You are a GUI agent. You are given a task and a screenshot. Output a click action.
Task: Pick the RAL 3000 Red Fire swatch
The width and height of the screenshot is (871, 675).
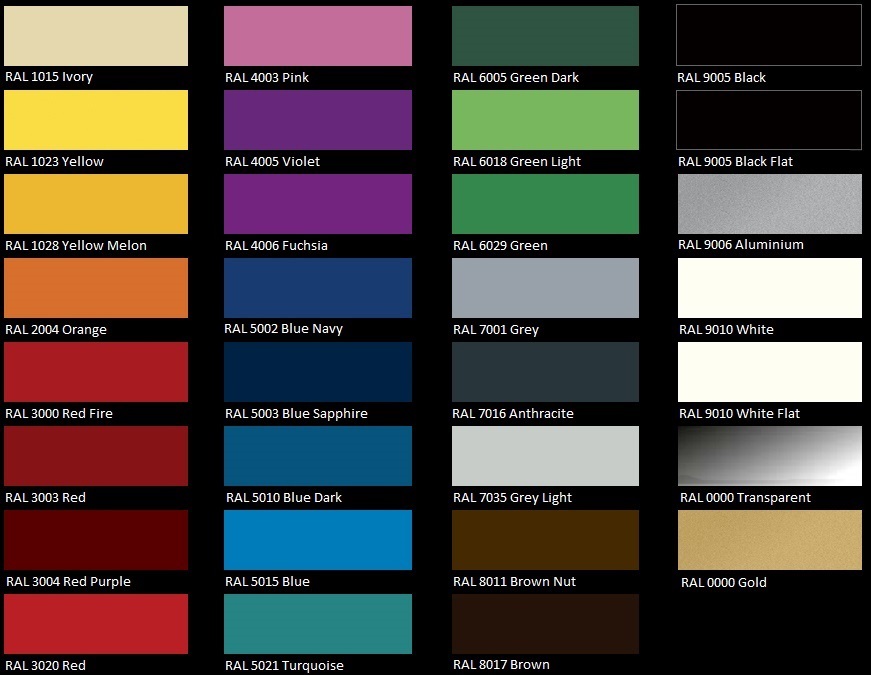pyautogui.click(x=96, y=372)
